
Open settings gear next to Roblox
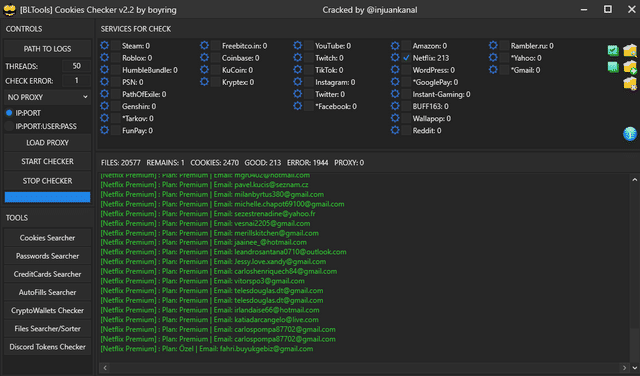pos(104,58)
